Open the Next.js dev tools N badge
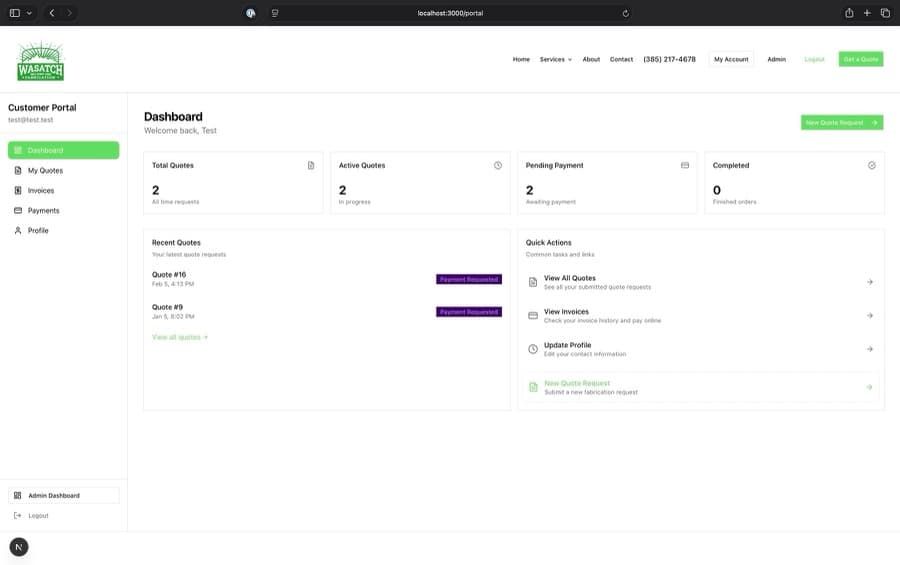Screen dimensions: 900x565 click(19, 547)
